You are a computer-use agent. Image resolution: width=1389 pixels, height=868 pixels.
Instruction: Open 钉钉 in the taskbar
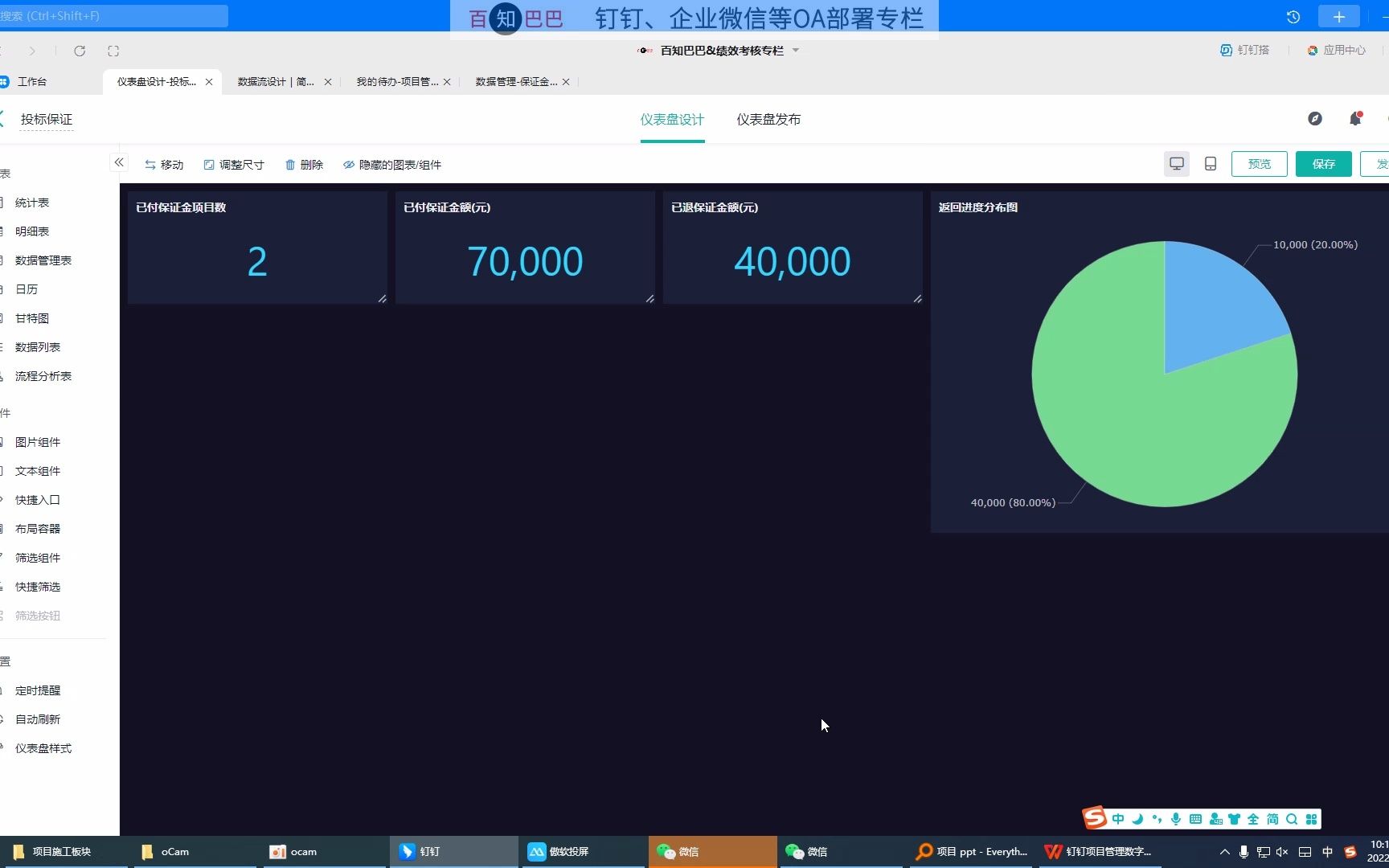[x=454, y=852]
